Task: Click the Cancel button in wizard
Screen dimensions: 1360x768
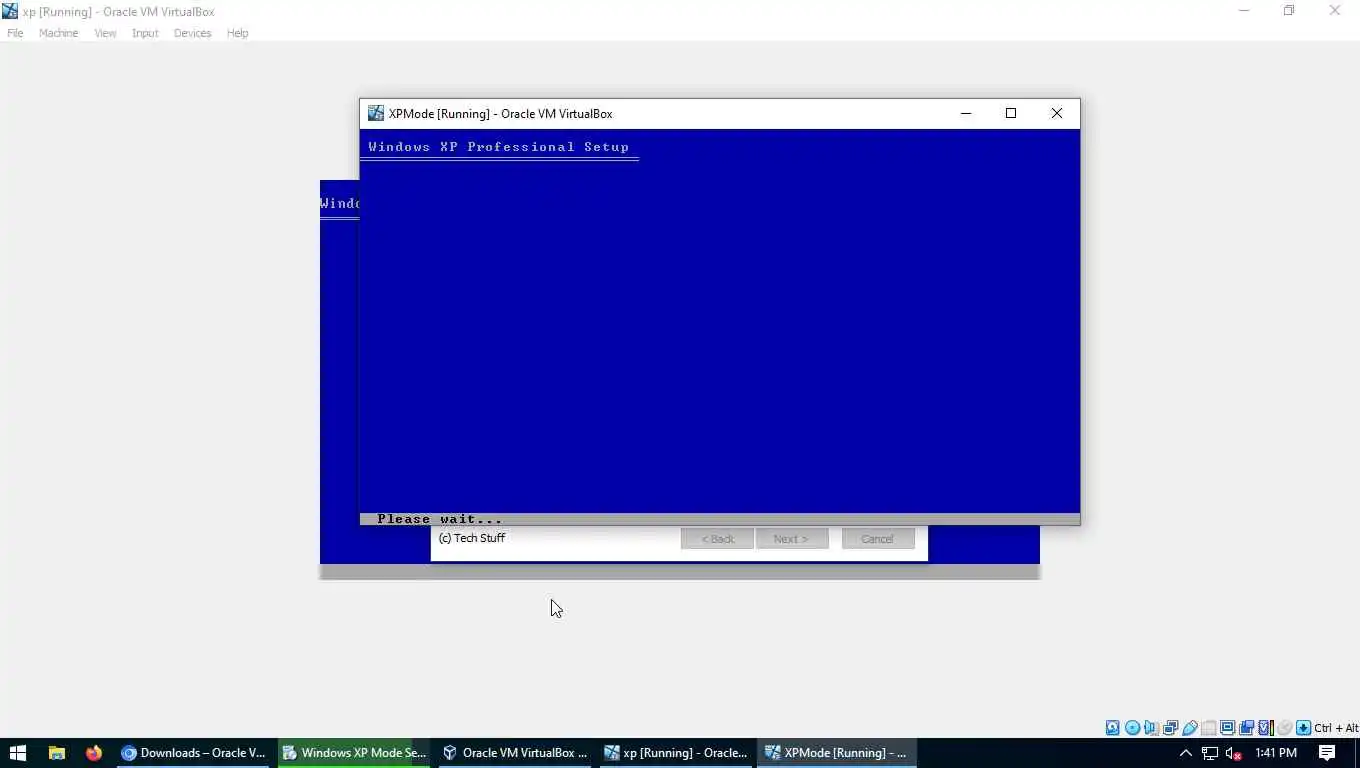Action: click(x=878, y=539)
